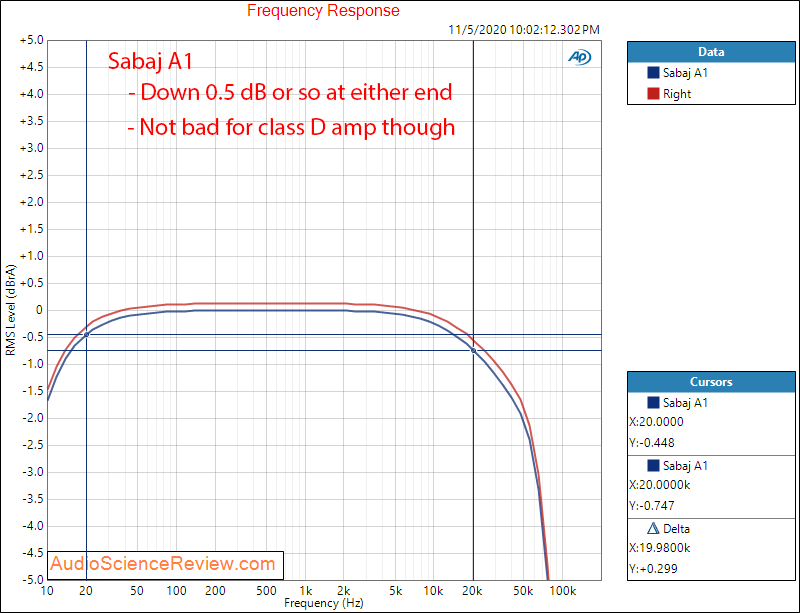This screenshot has width=800, height=613.
Task: Select the Right trace label in Data legend
Action: click(677, 94)
